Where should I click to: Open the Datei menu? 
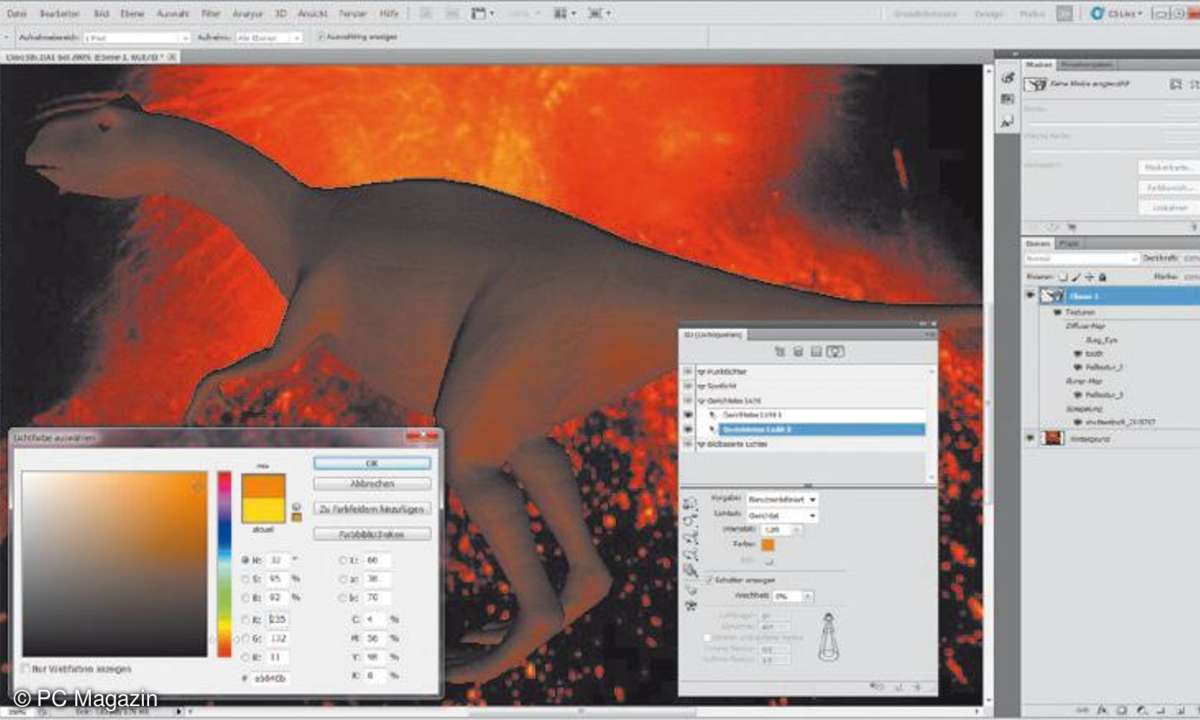point(17,14)
